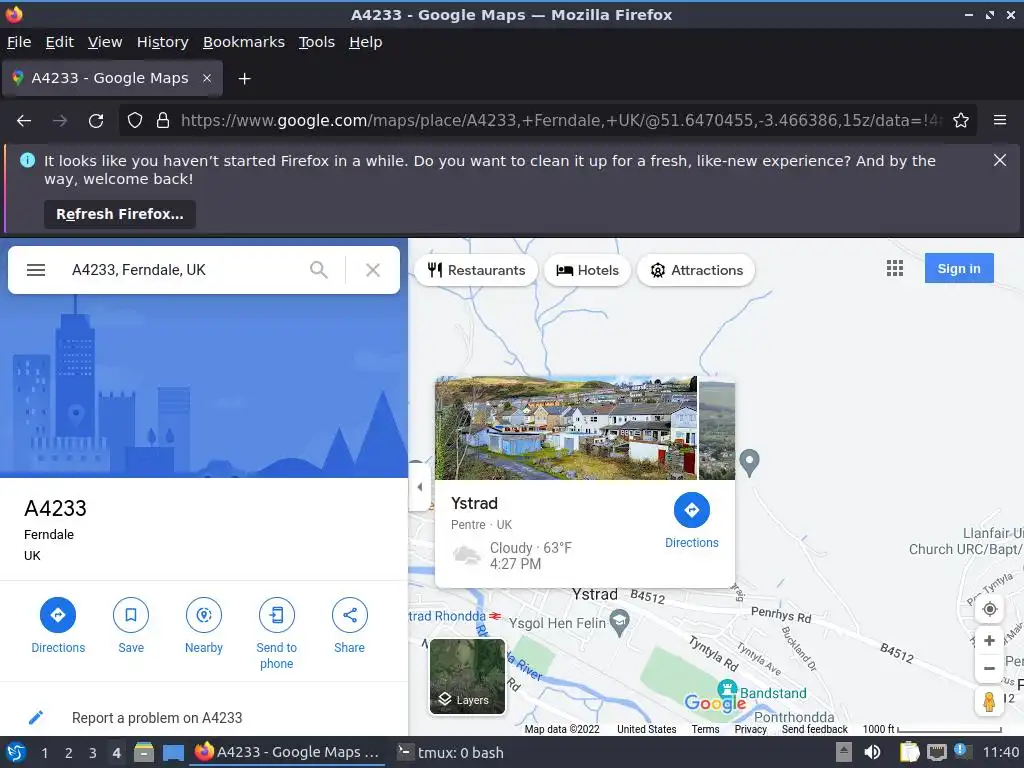This screenshot has height=768, width=1024.
Task: Open the Ystrad place photo
Action: pyautogui.click(x=566, y=428)
